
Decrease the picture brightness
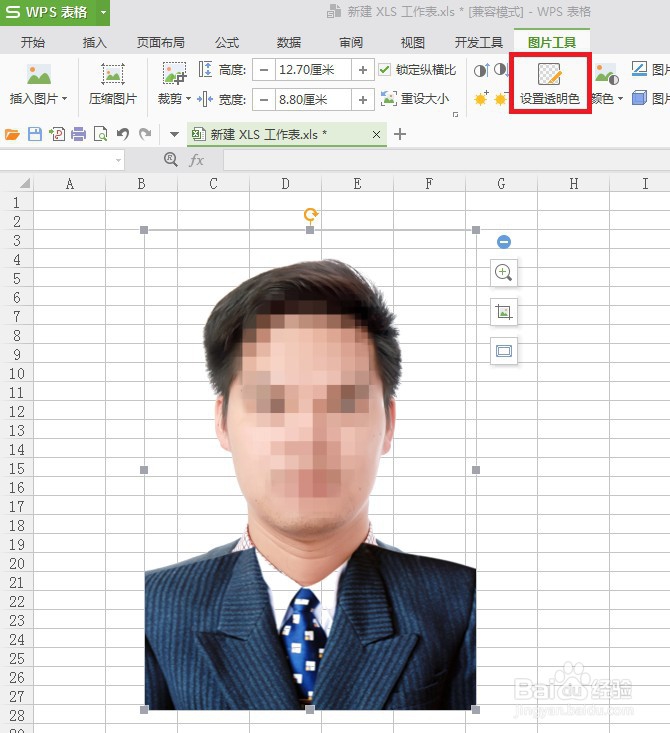click(x=501, y=99)
